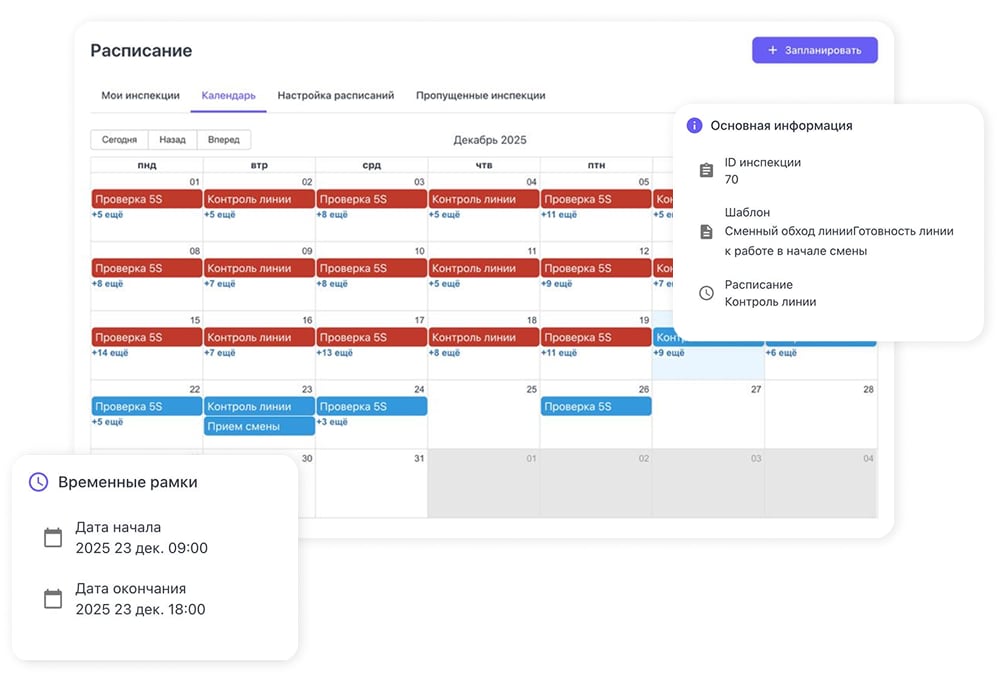Screen dimensions: 1000x686
Task: Click the calendar icon next to Дата начала
Action: point(53,537)
